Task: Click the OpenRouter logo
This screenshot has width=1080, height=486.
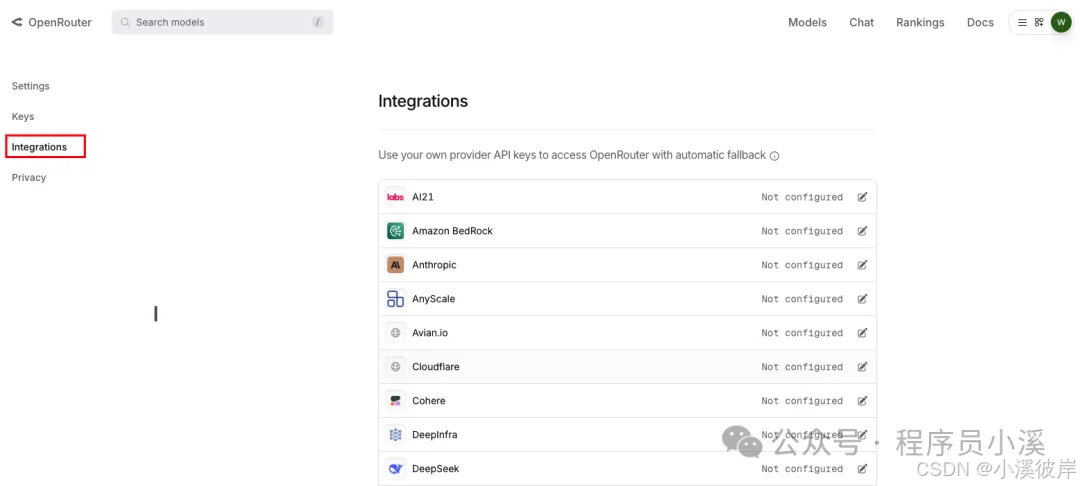Action: point(52,22)
